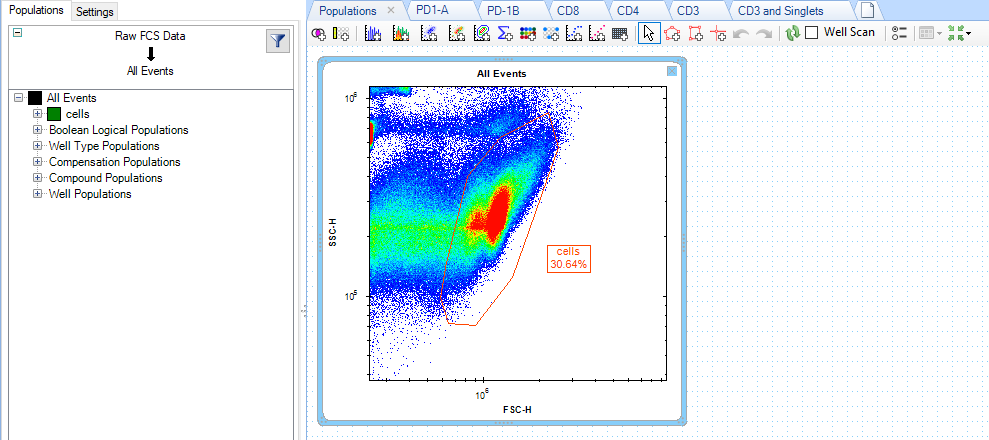Expand Boolean Logical Populations
989x440 pixels.
(x=37, y=130)
